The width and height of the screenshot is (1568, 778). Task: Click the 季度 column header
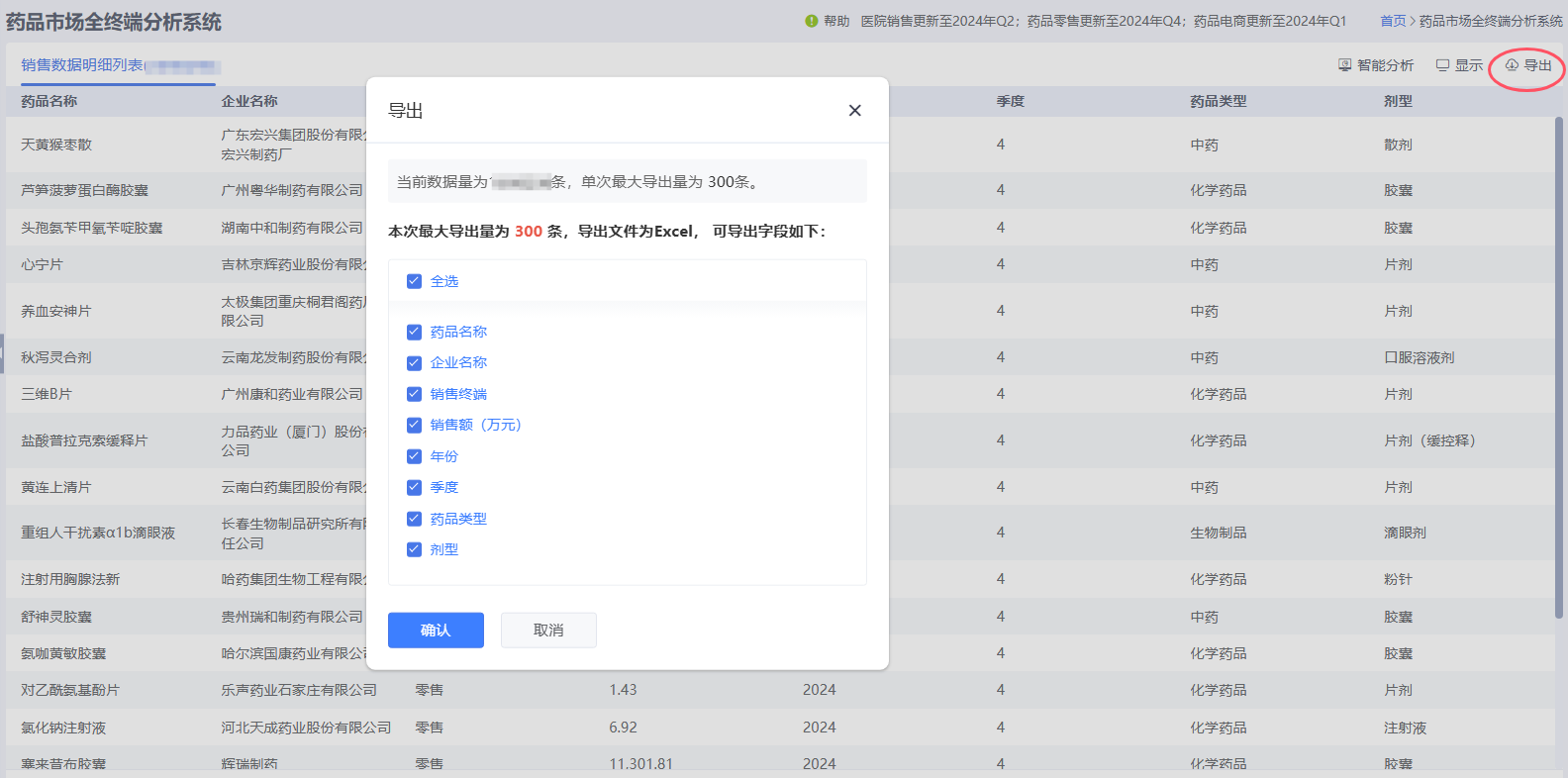pos(1010,101)
